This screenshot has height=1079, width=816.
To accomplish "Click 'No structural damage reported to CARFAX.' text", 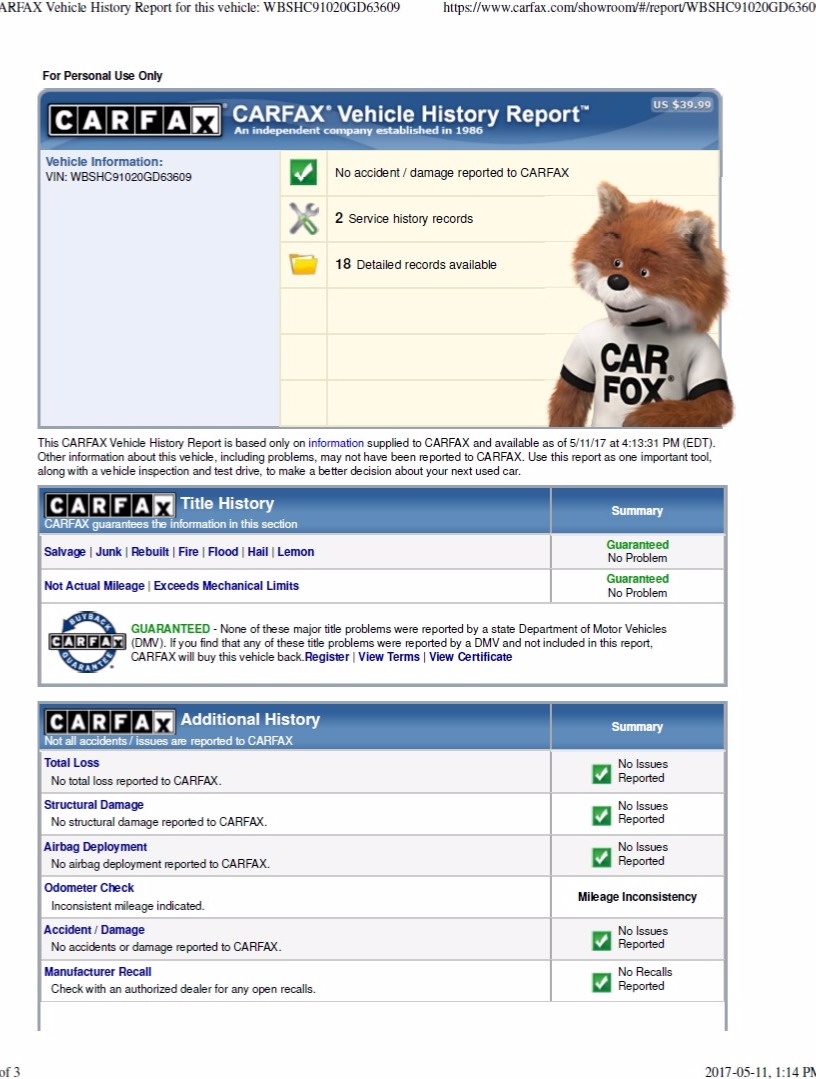I will pyautogui.click(x=159, y=822).
